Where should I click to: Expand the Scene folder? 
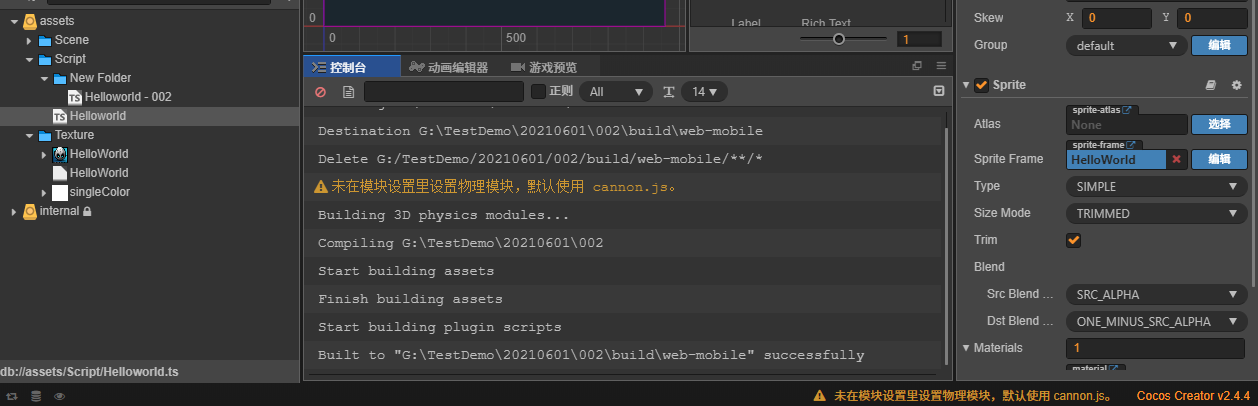coord(29,40)
